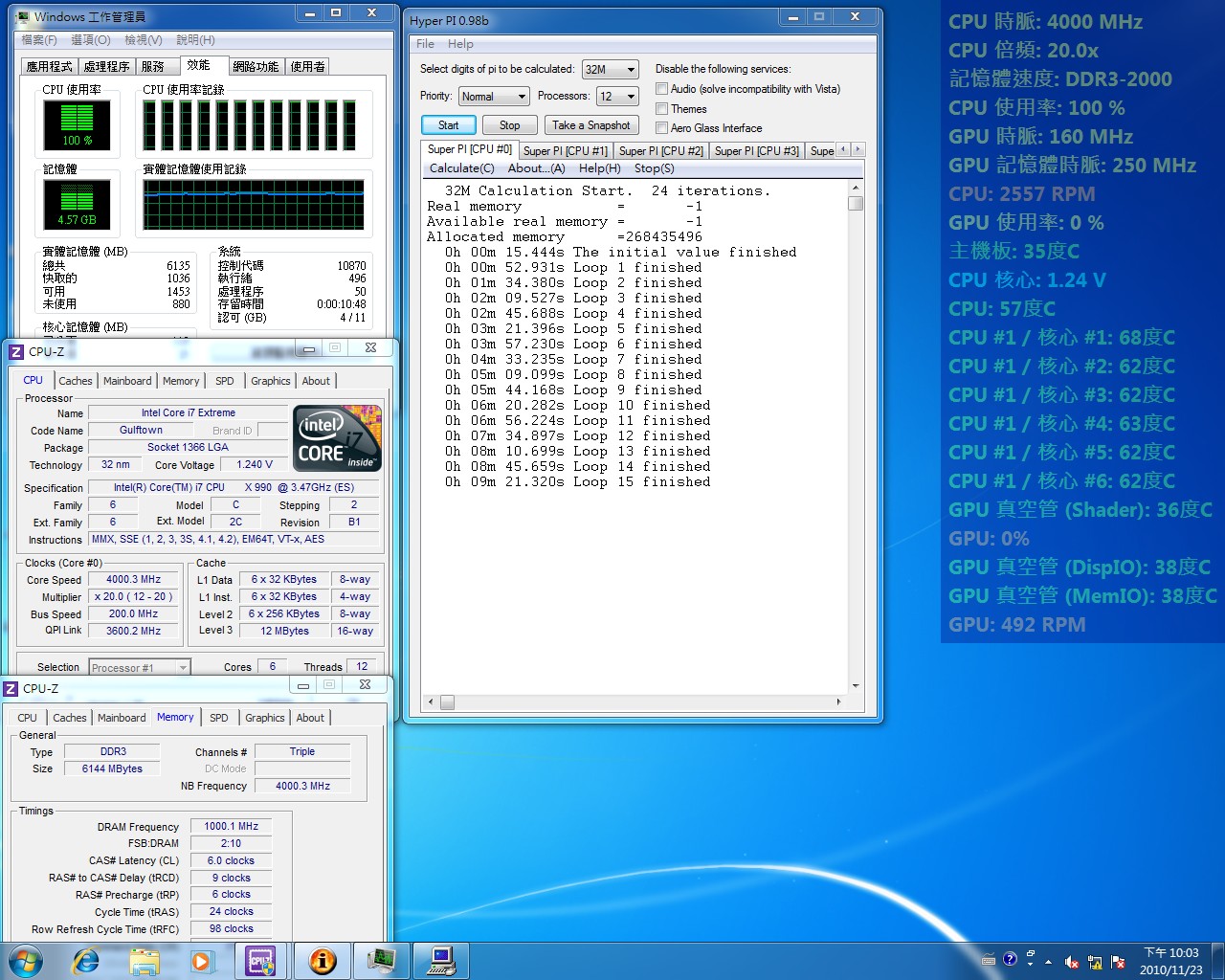
Task: Open the pi digits 32M dropdown
Action: point(610,70)
